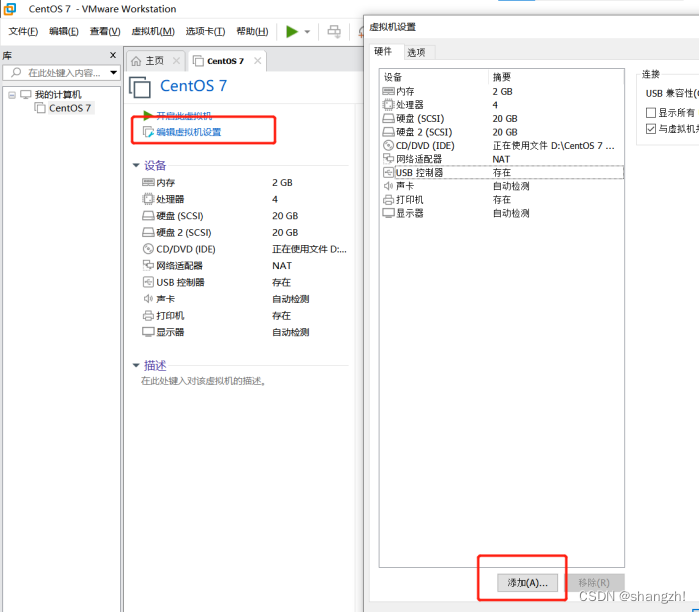Screen dimensions: 700x613
Task: Select 打印机 row icon in settings dialog
Action: tap(388, 200)
